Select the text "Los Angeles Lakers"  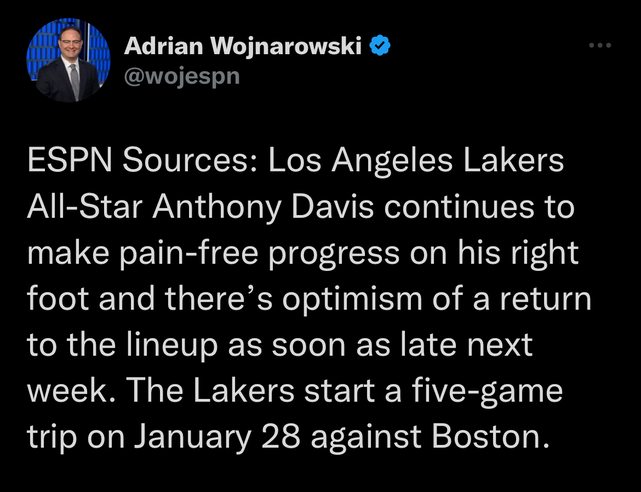416,162
